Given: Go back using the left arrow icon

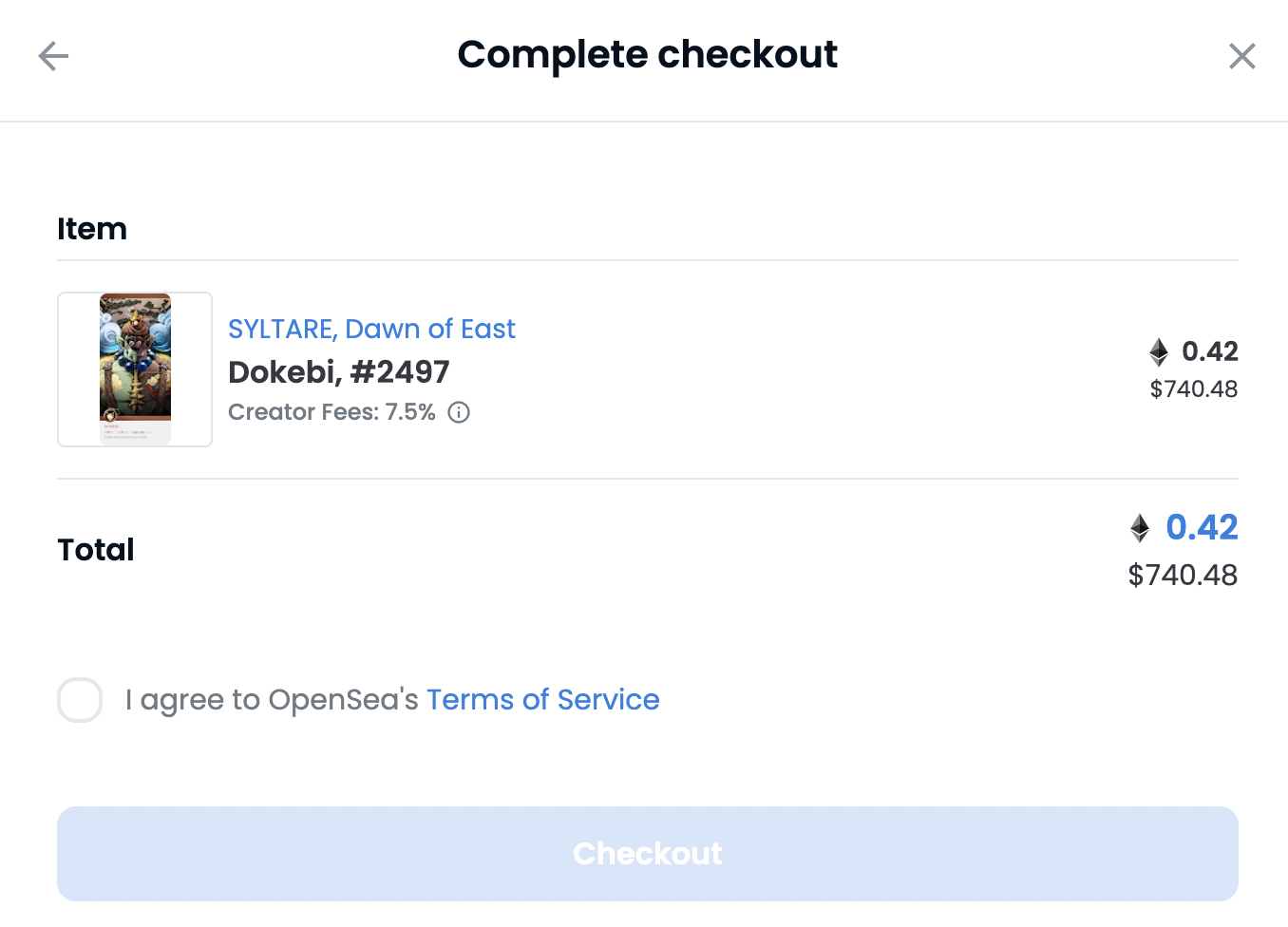Looking at the screenshot, I should [53, 56].
